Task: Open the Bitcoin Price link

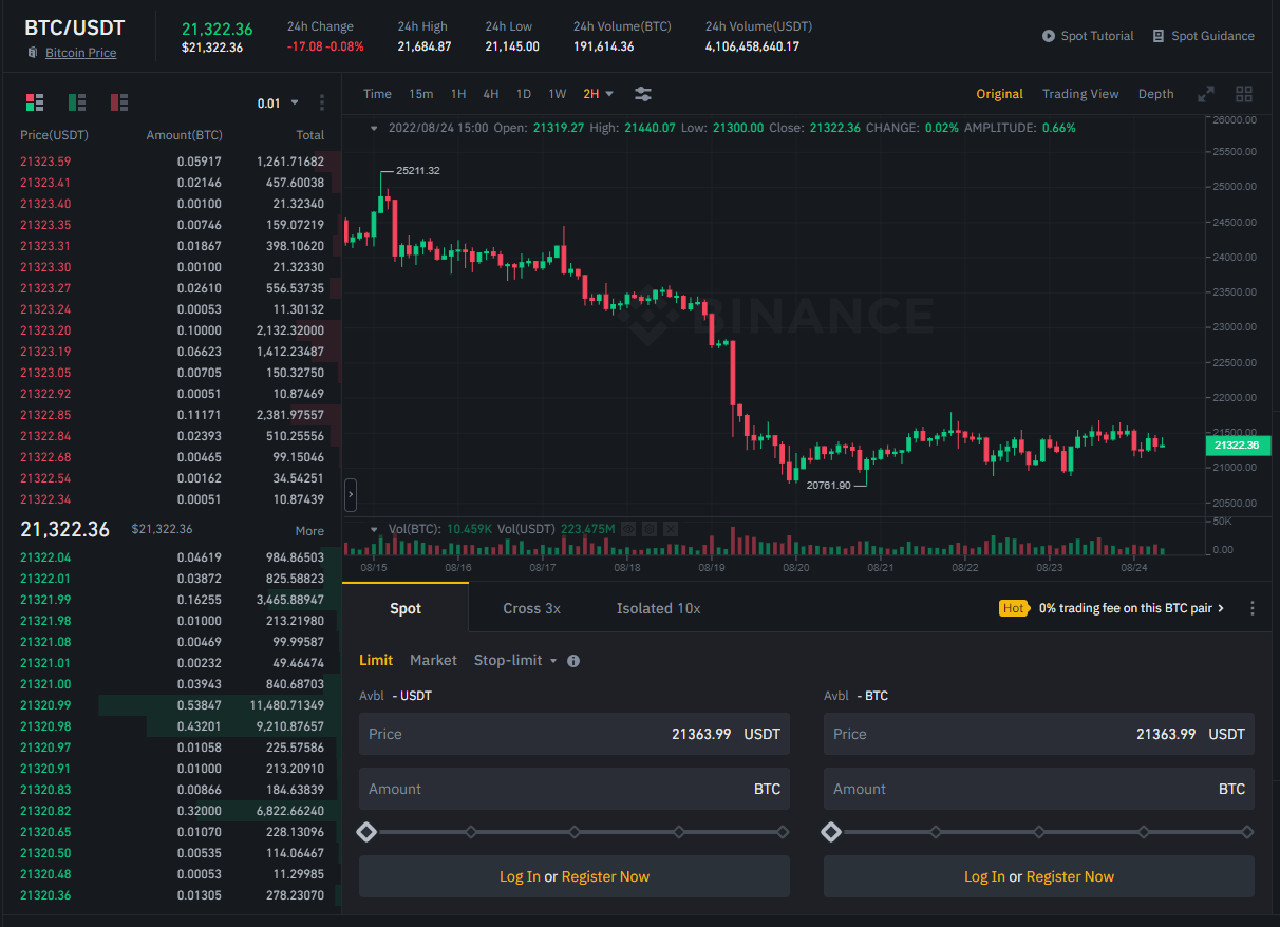Action: click(x=80, y=52)
